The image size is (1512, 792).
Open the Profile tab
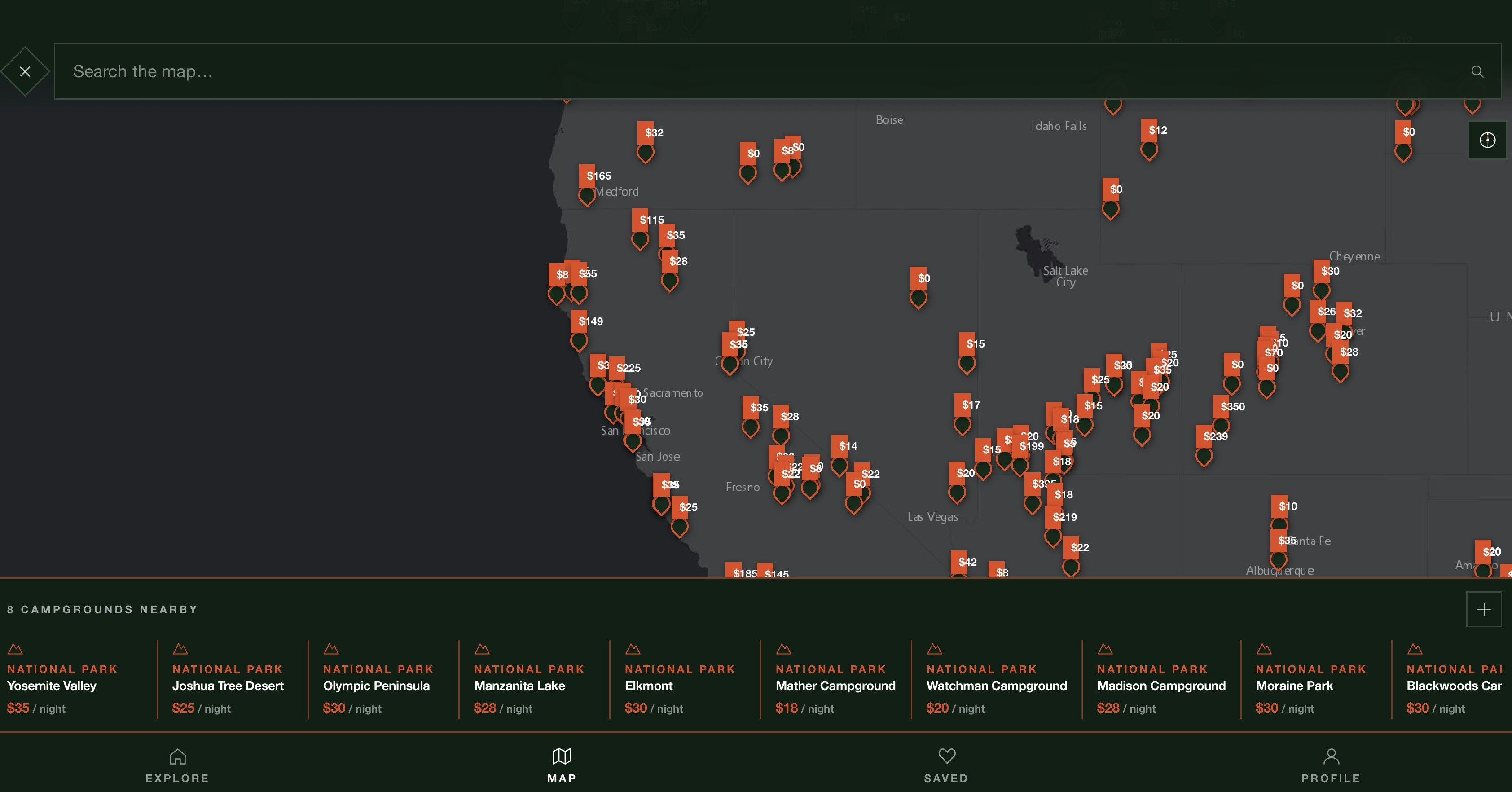[1331, 766]
